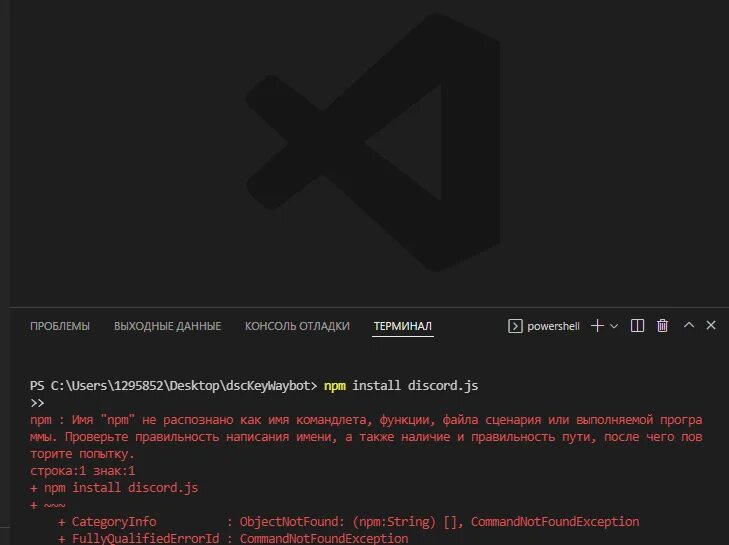Open the terminal launch profile dropdown
The image size is (729, 545).
pos(614,326)
